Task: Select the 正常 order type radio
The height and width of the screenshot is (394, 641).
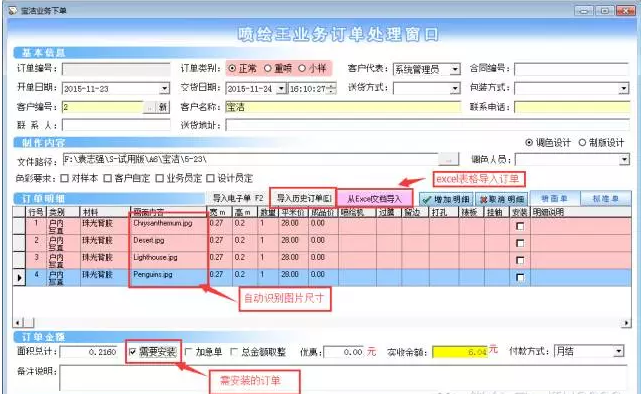Action: [232, 68]
